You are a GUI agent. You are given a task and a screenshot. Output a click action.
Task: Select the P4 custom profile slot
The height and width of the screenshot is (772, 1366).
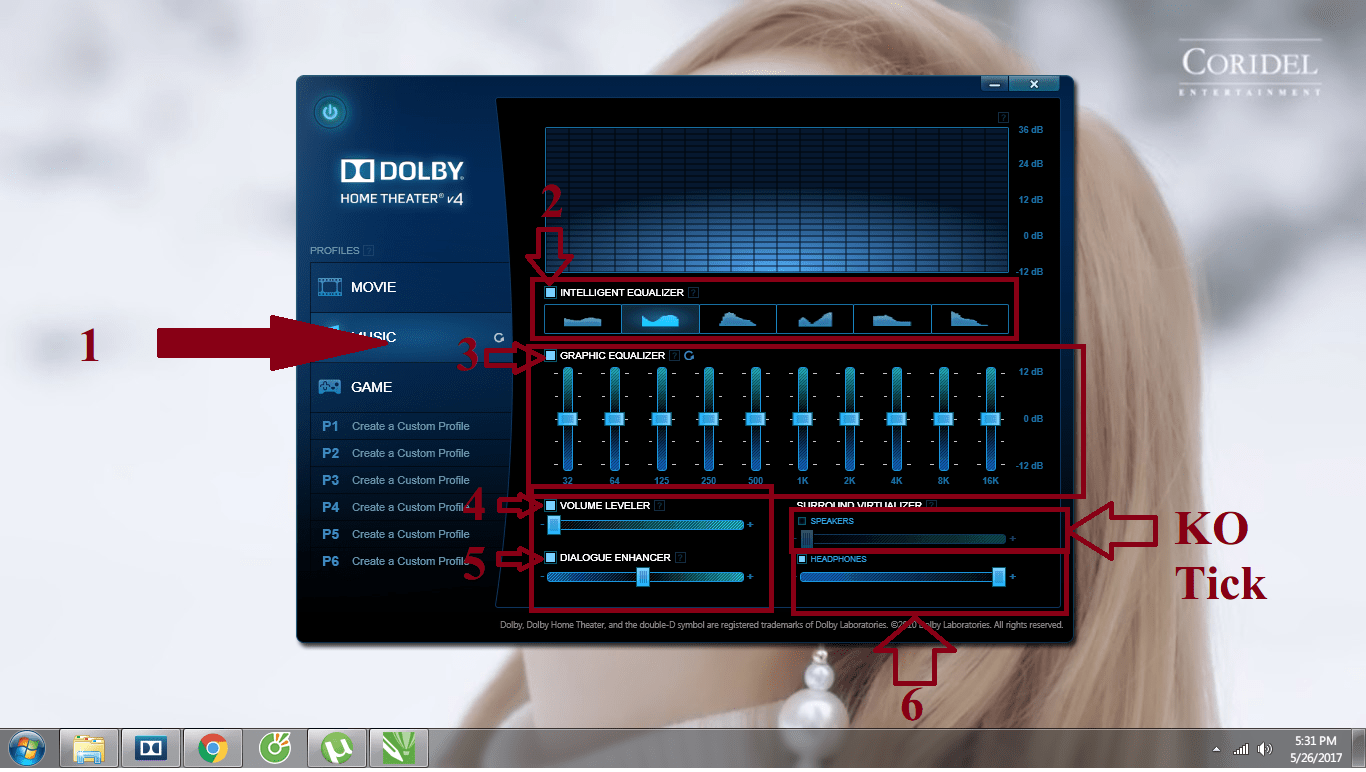[411, 507]
